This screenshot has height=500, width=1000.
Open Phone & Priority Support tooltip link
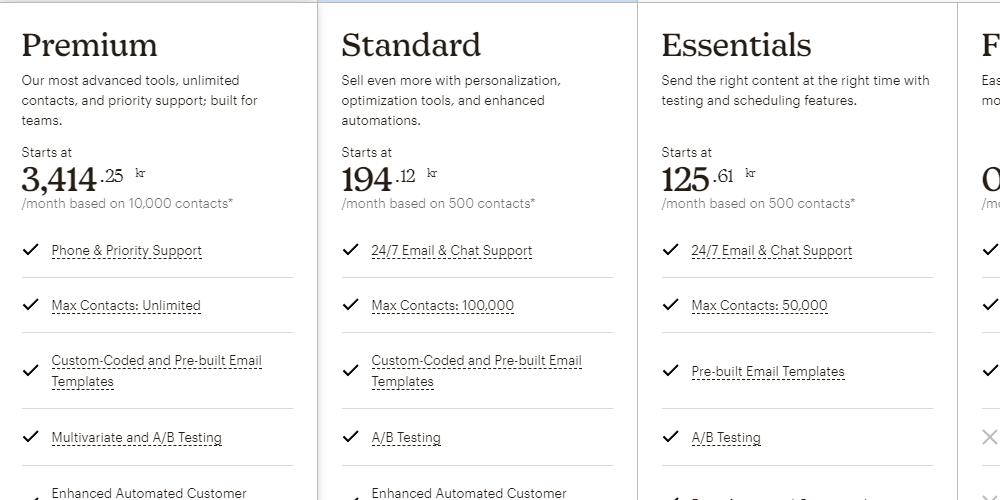(x=126, y=251)
